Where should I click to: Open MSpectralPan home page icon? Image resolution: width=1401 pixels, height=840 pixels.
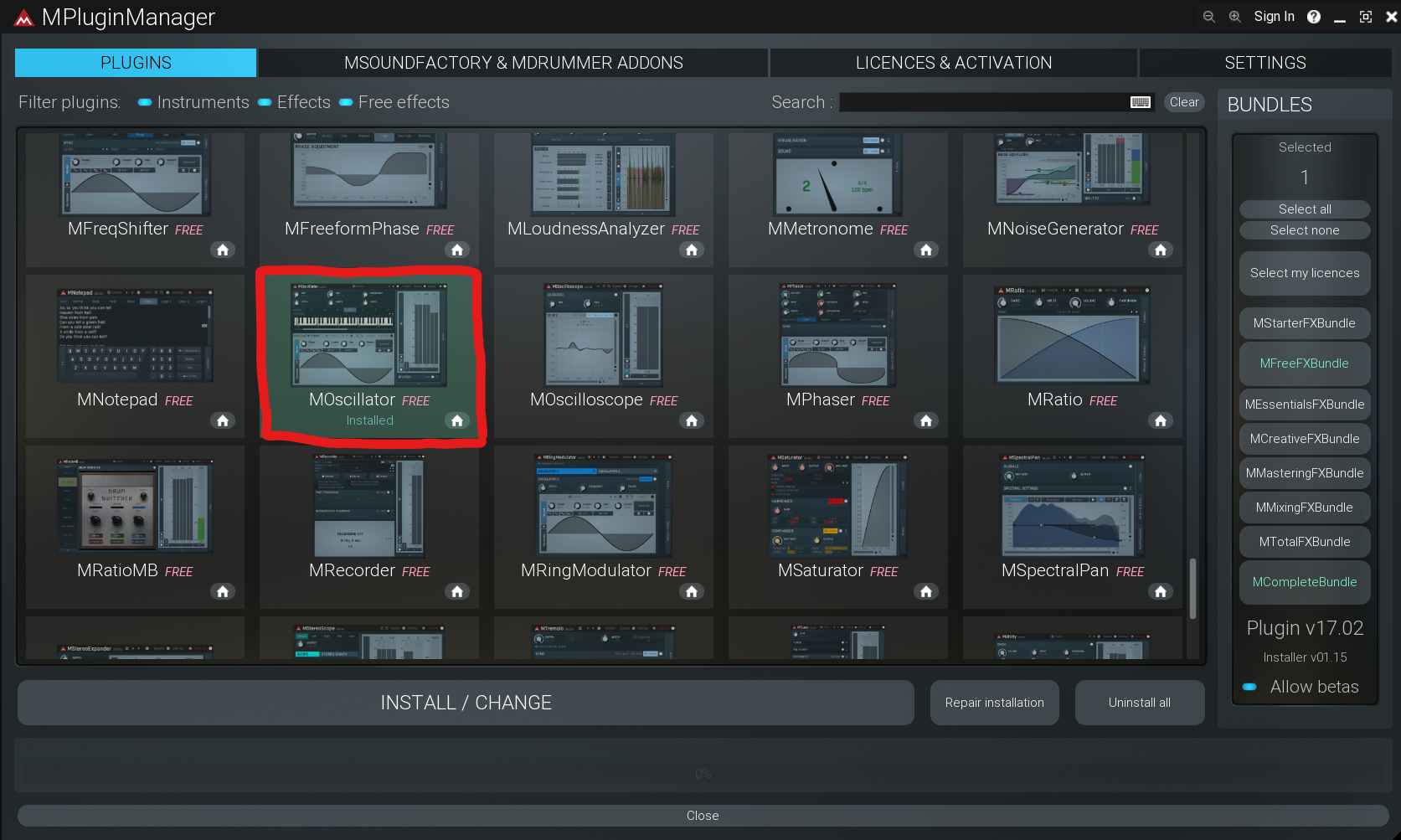pos(1161,591)
